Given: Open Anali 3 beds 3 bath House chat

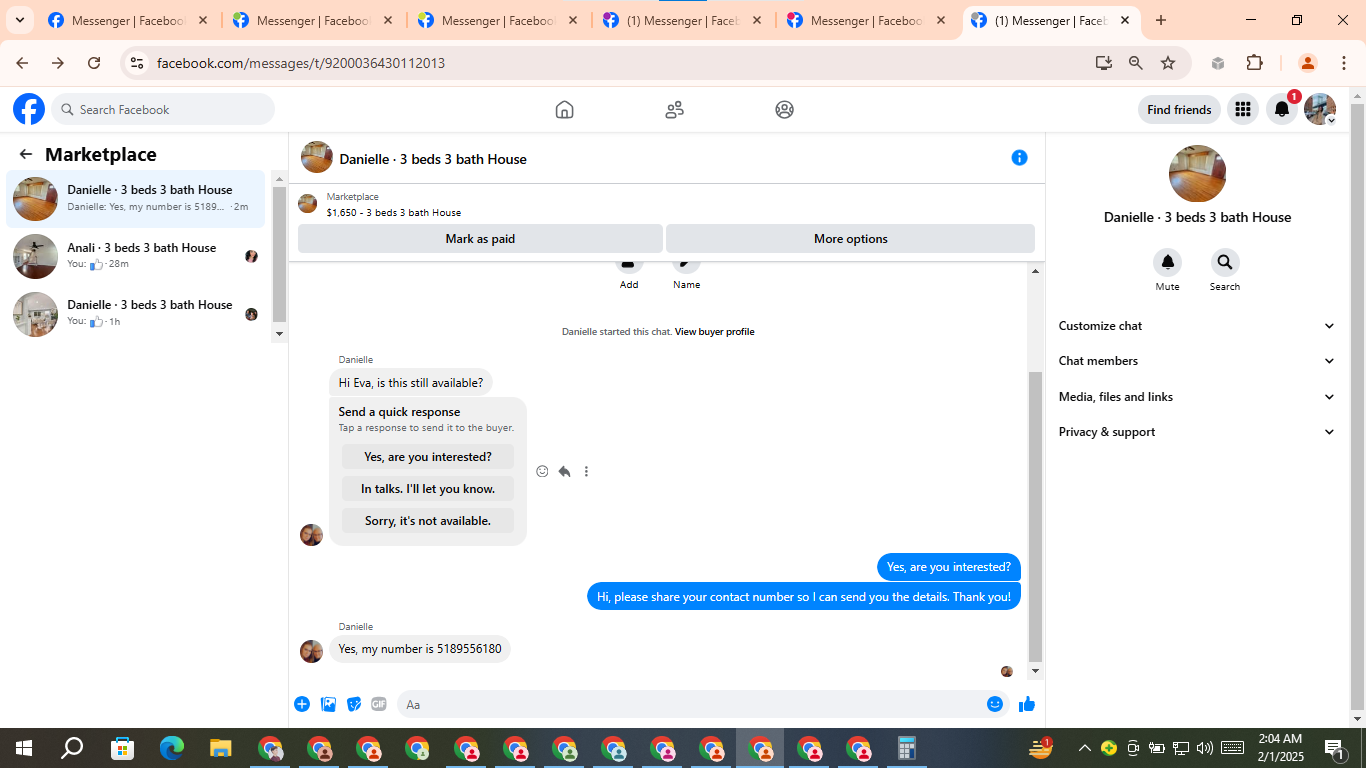Looking at the screenshot, I should pyautogui.click(x=136, y=256).
